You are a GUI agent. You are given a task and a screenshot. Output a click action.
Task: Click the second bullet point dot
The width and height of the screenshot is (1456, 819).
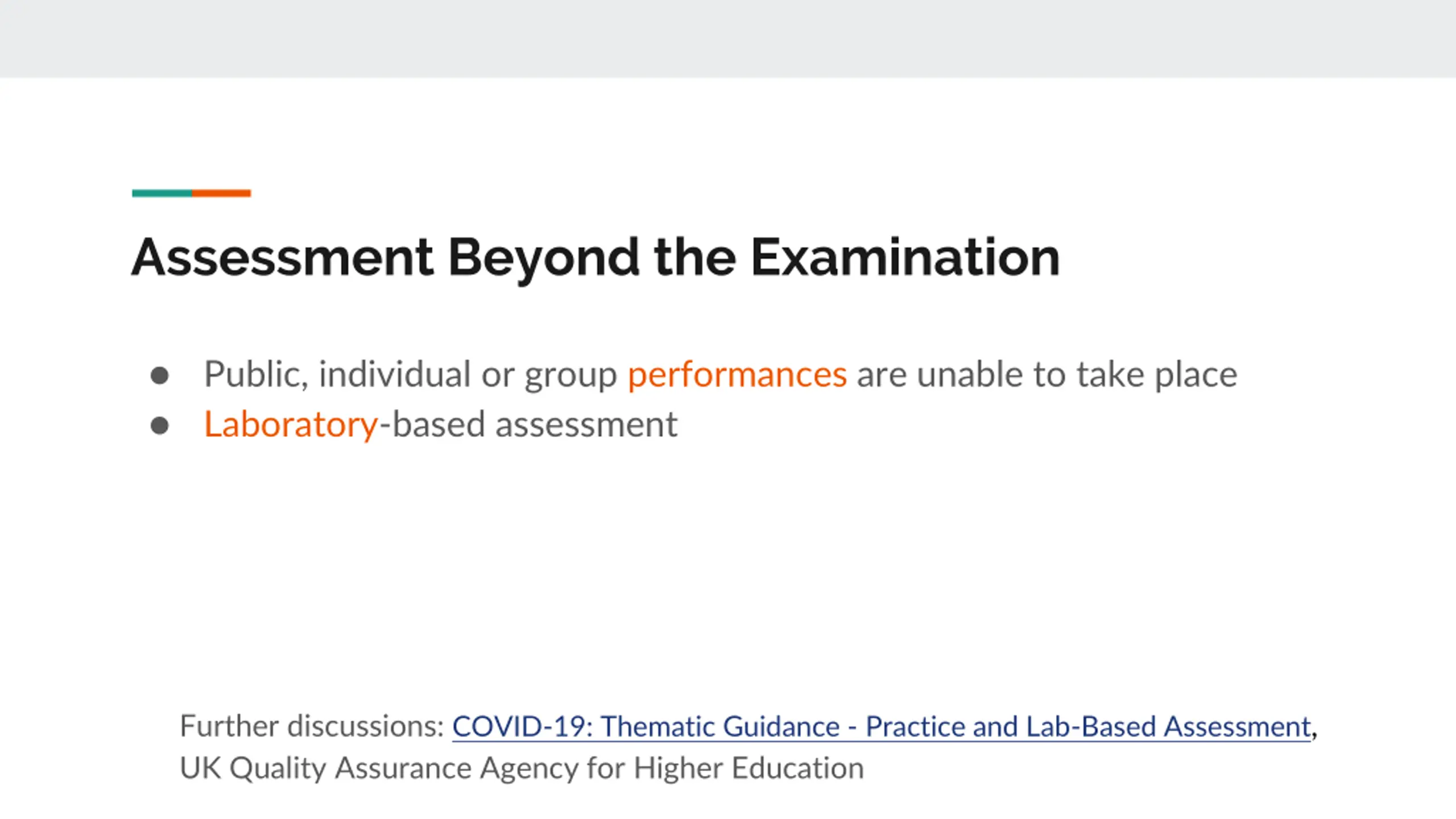[160, 425]
